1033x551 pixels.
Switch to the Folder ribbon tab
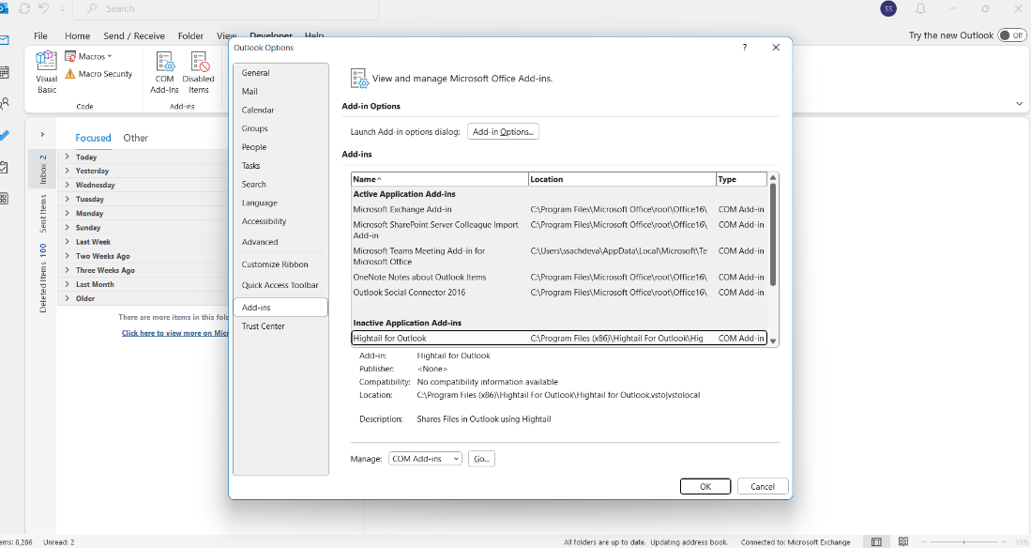coord(190,36)
